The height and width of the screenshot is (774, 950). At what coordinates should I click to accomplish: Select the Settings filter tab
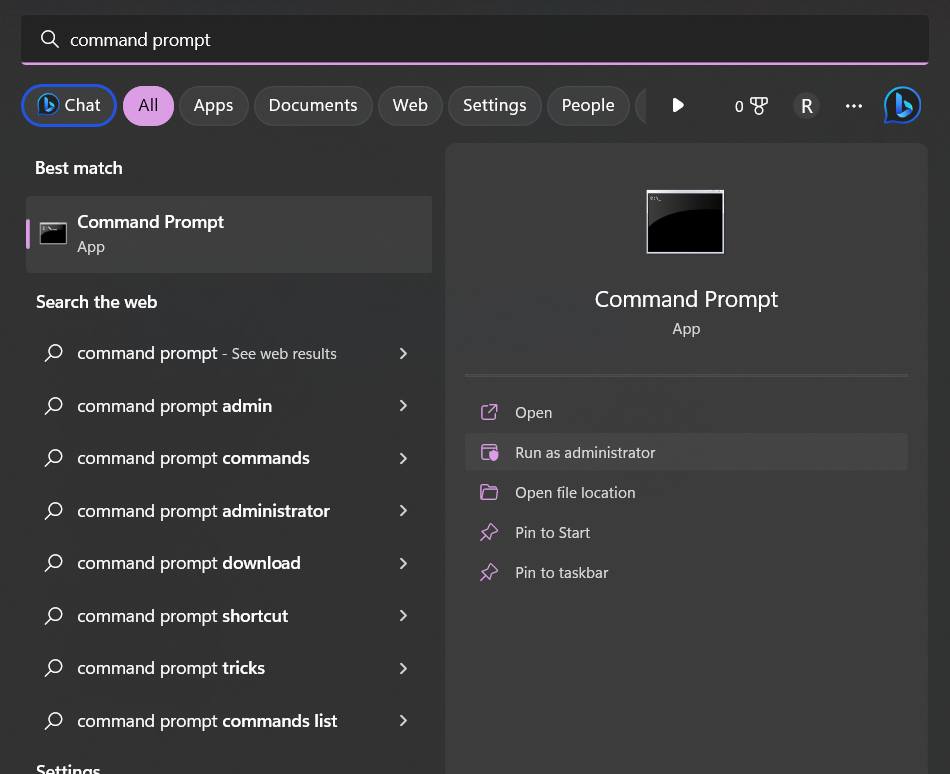[494, 105]
